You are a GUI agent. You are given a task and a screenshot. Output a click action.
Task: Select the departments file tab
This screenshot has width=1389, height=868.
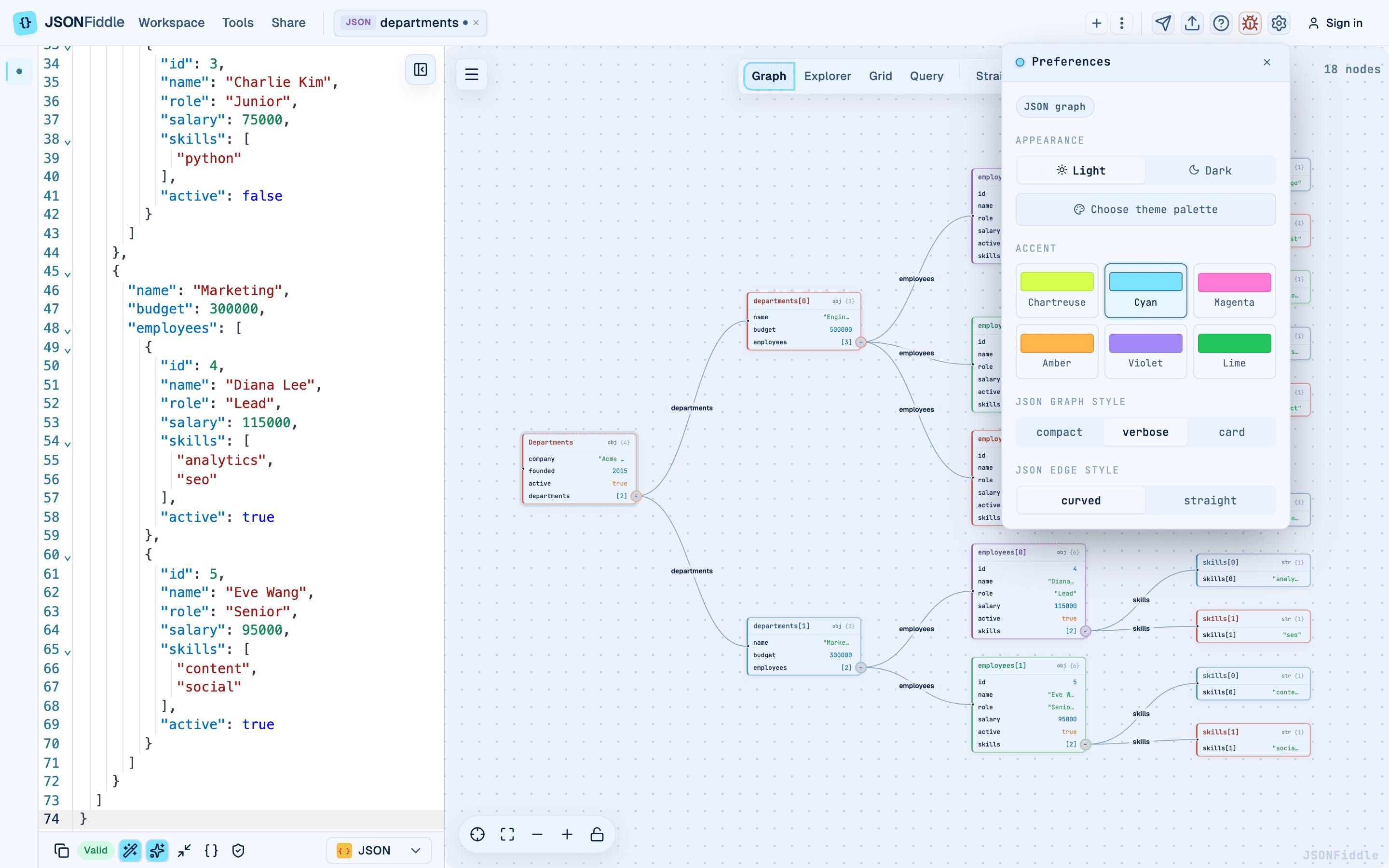pos(410,23)
